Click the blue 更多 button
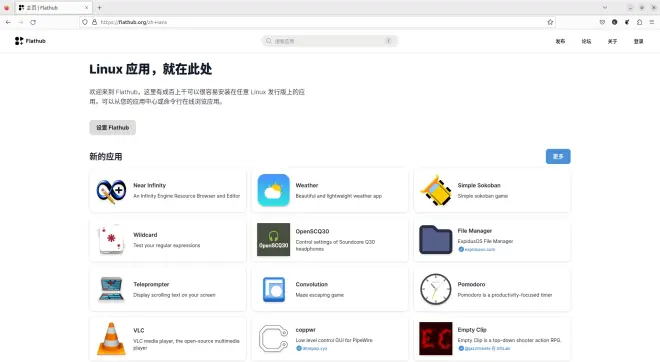Image resolution: width=660 pixels, height=362 pixels. tap(558, 157)
